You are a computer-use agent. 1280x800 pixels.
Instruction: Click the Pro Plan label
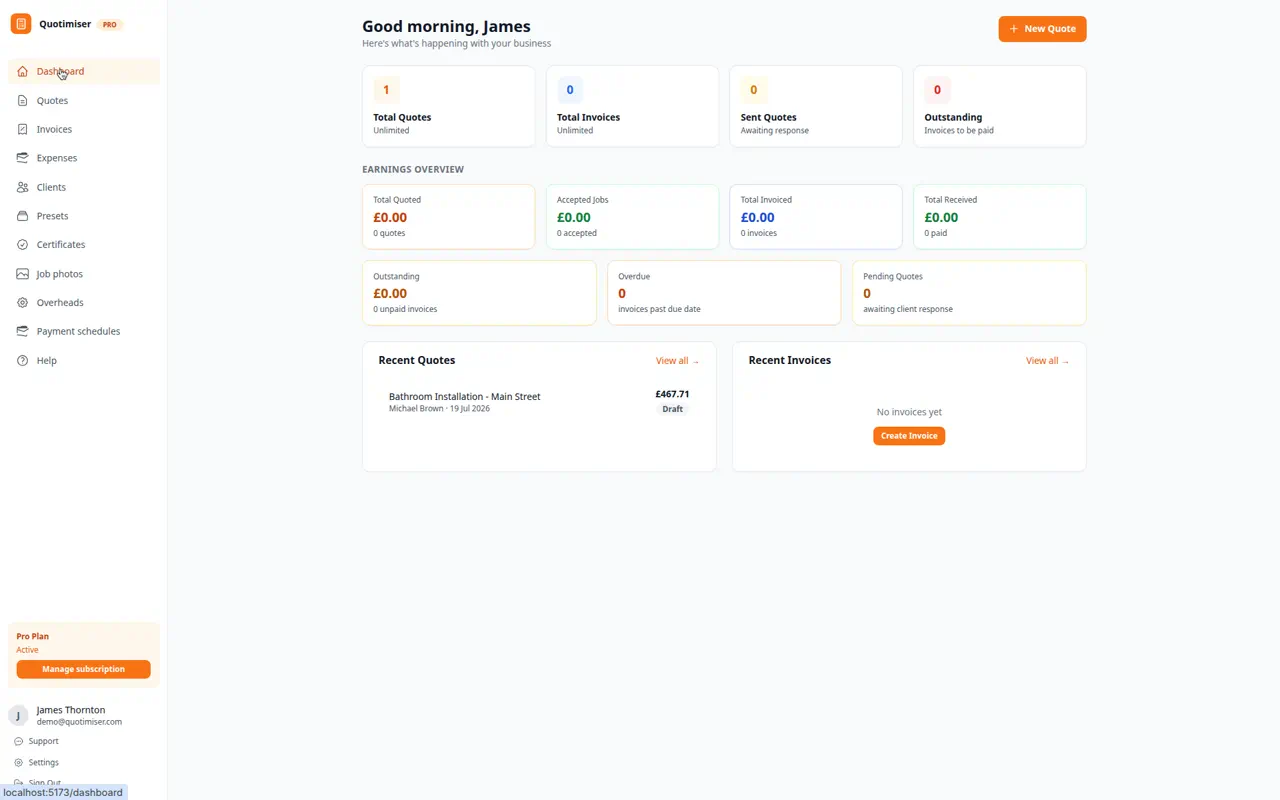pos(33,636)
